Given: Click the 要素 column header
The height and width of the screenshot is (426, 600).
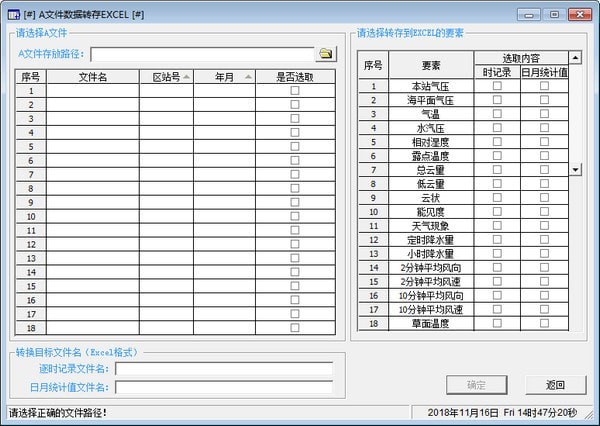Looking at the screenshot, I should (x=431, y=65).
